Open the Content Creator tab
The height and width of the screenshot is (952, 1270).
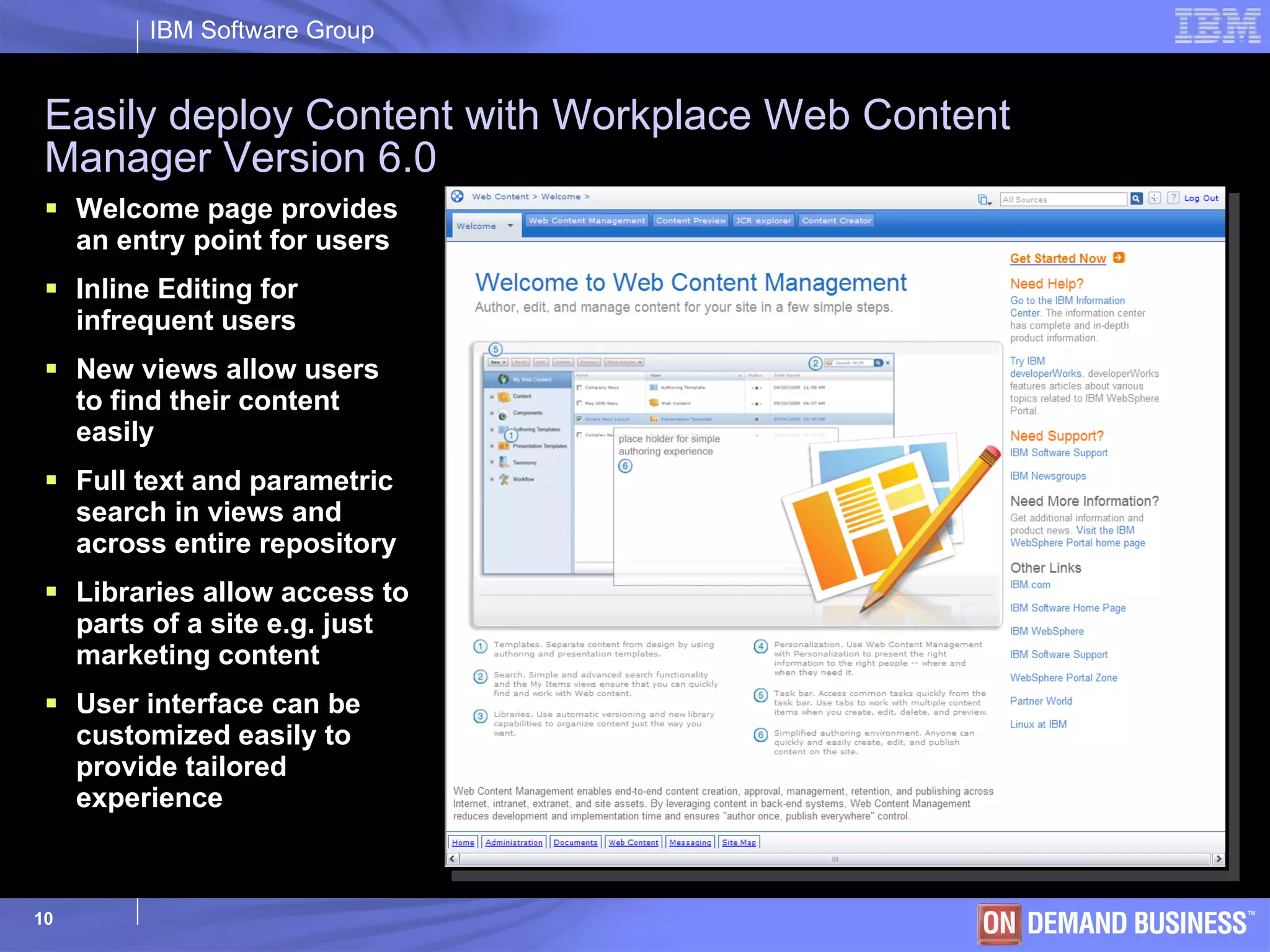(x=837, y=221)
